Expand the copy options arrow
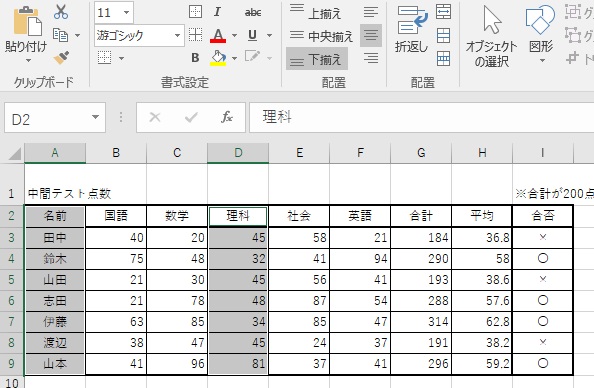 tap(78, 35)
